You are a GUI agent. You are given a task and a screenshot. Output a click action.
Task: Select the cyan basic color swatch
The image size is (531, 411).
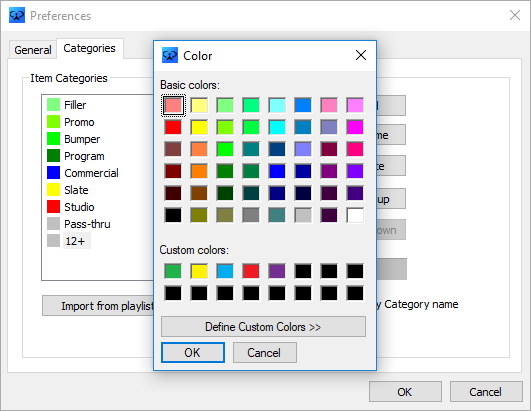click(x=277, y=127)
